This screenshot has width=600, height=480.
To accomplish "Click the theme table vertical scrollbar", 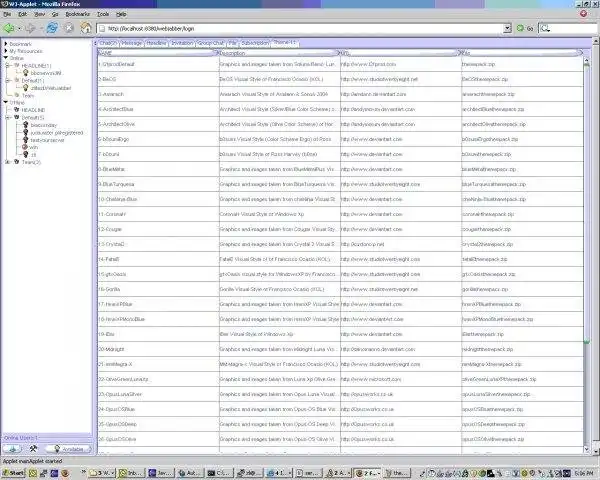I will pos(586,253).
